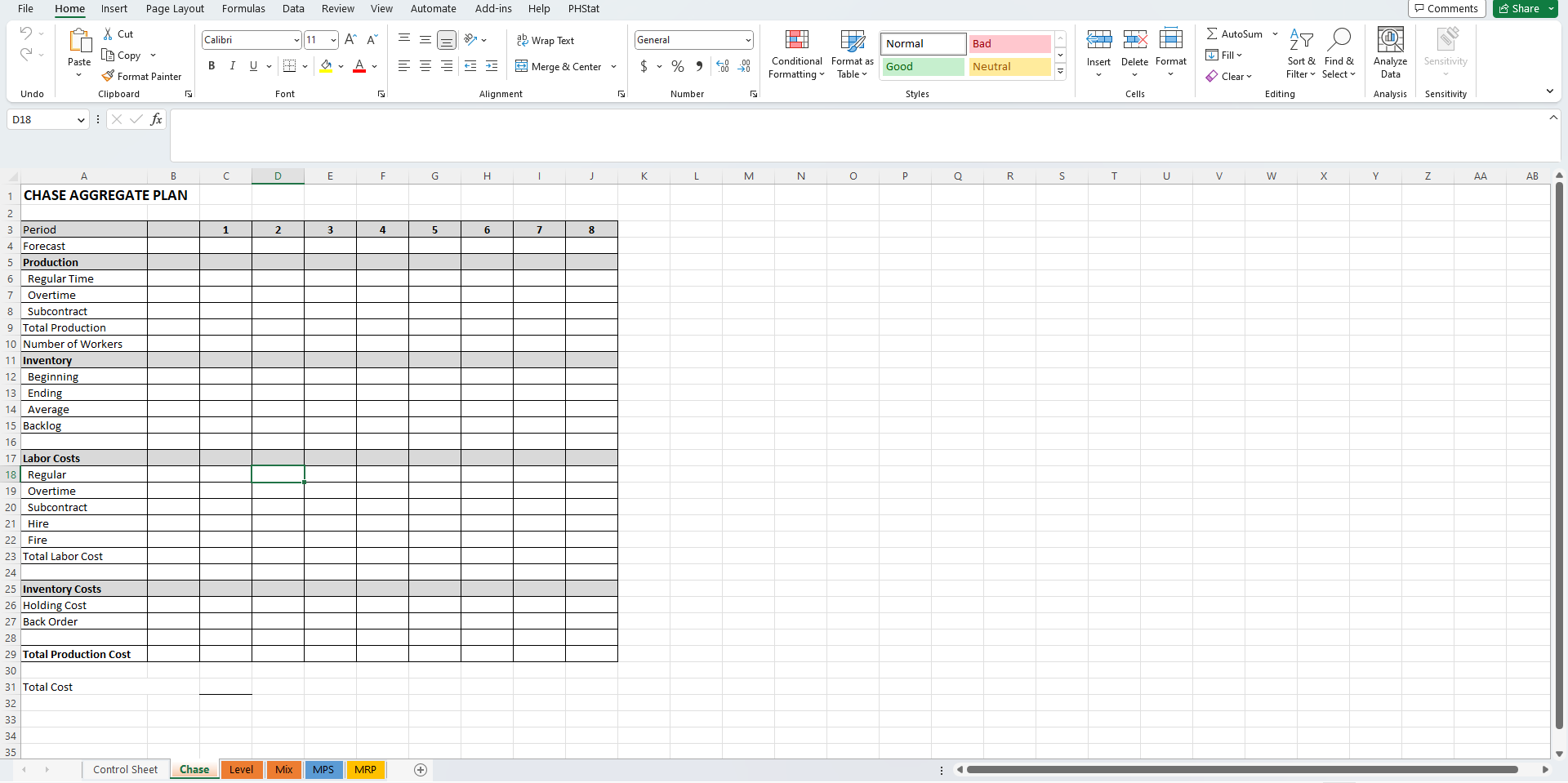This screenshot has width=1568, height=783.
Task: Click the Undo arrow
Action: pyautogui.click(x=26, y=33)
